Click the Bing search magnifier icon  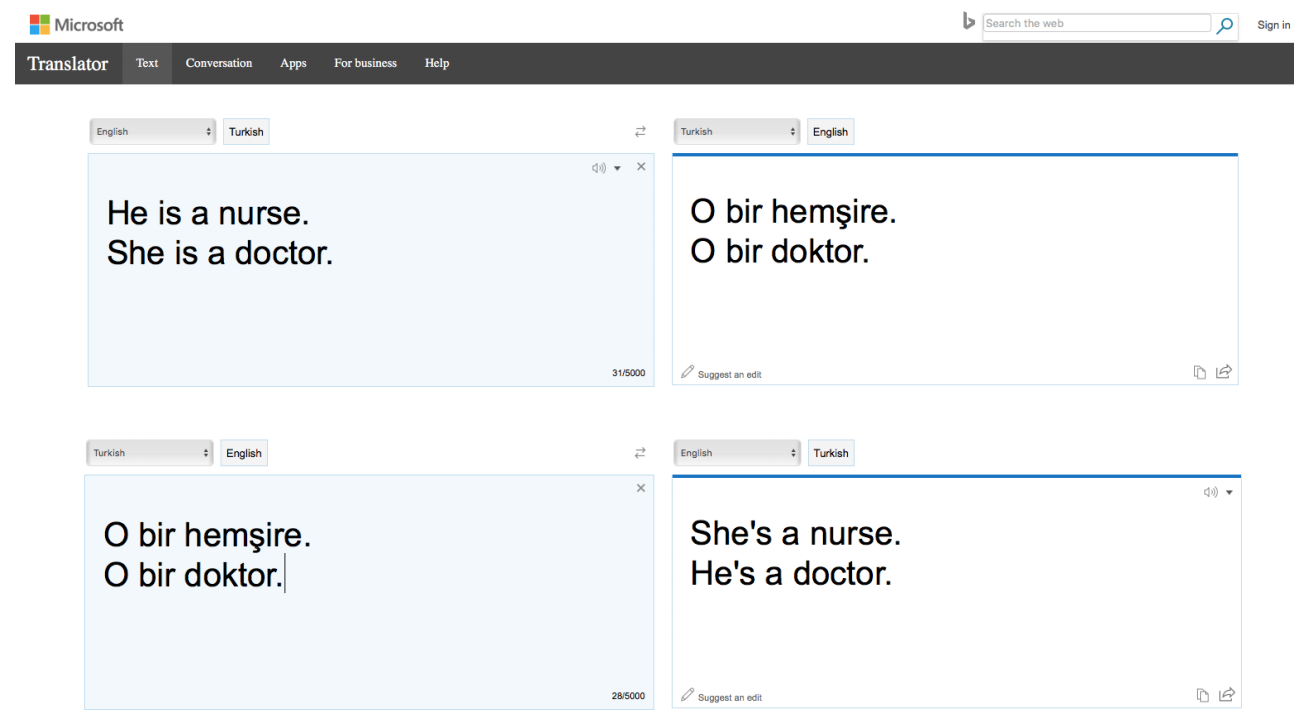tap(1224, 25)
